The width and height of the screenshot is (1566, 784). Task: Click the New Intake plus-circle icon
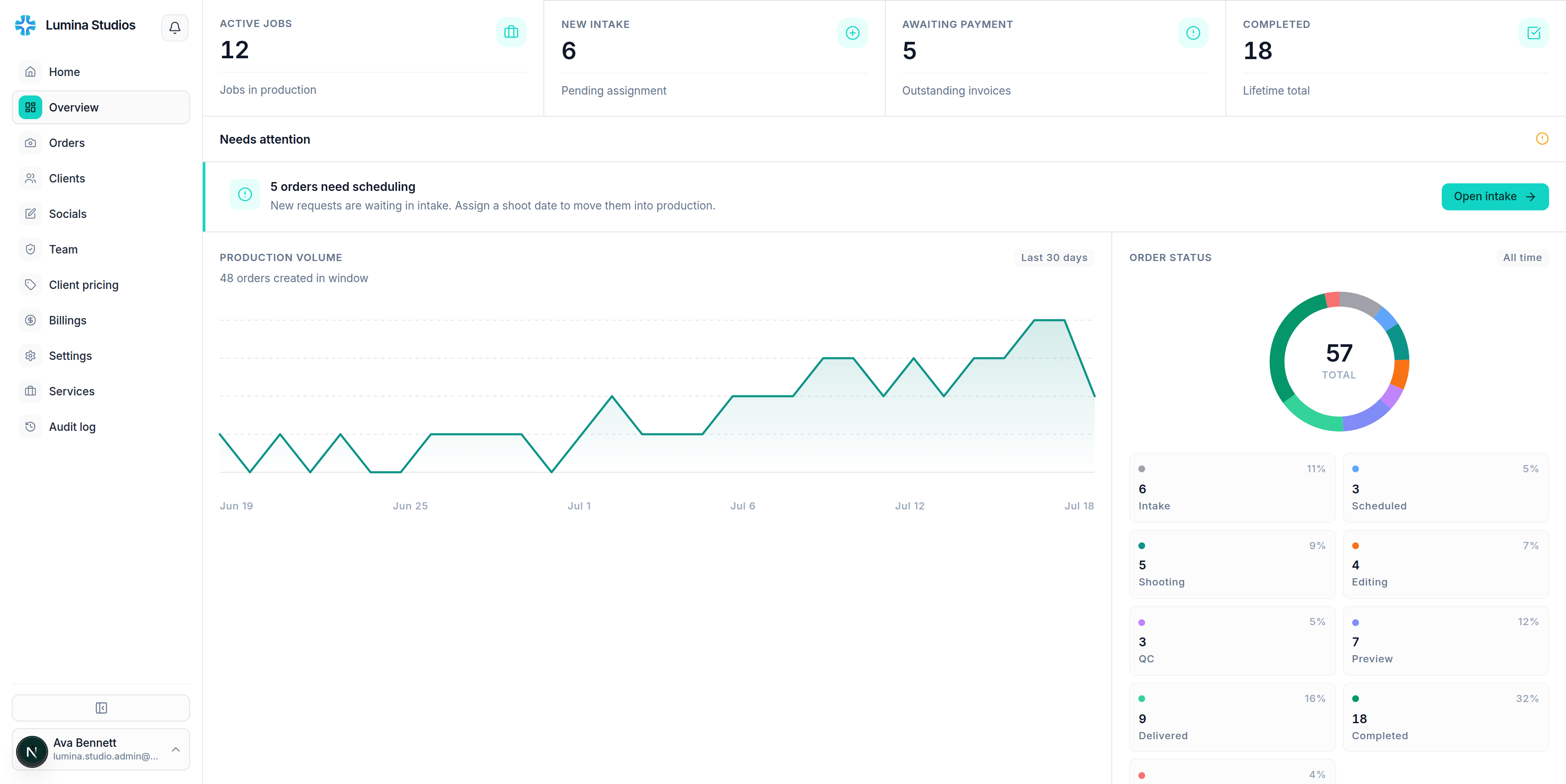852,33
